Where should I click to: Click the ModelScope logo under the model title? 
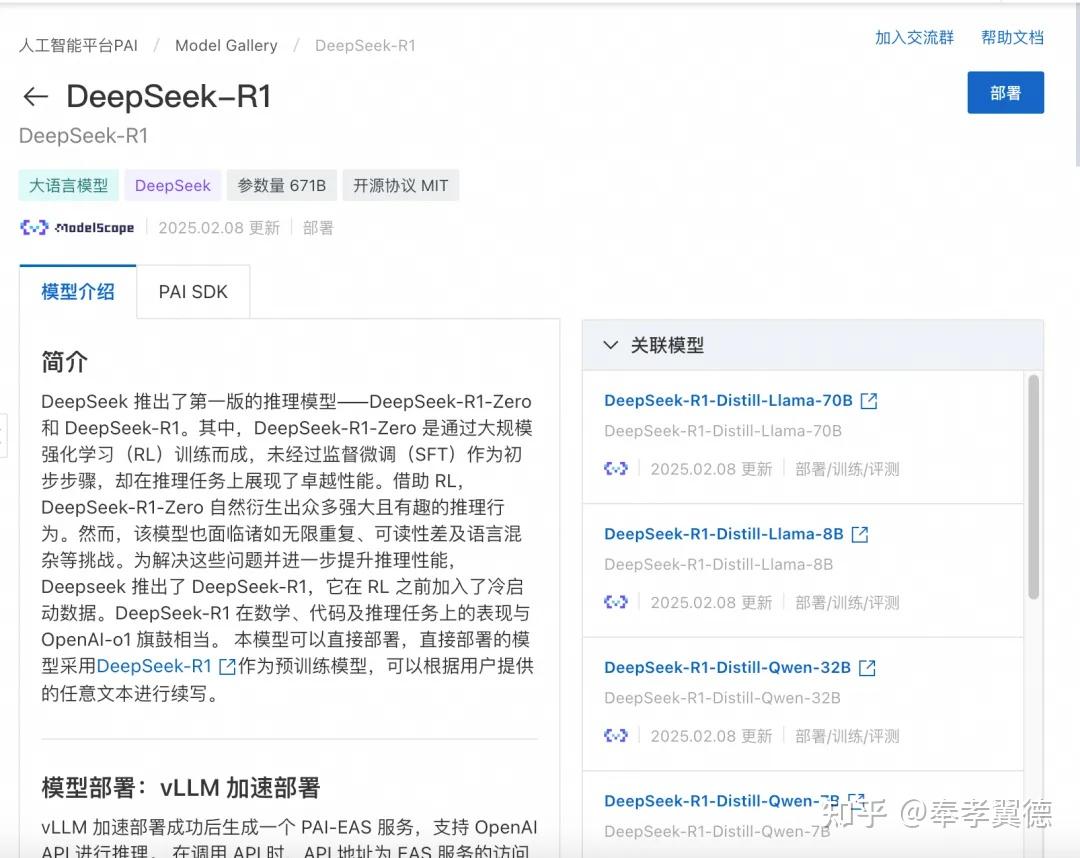click(x=78, y=227)
